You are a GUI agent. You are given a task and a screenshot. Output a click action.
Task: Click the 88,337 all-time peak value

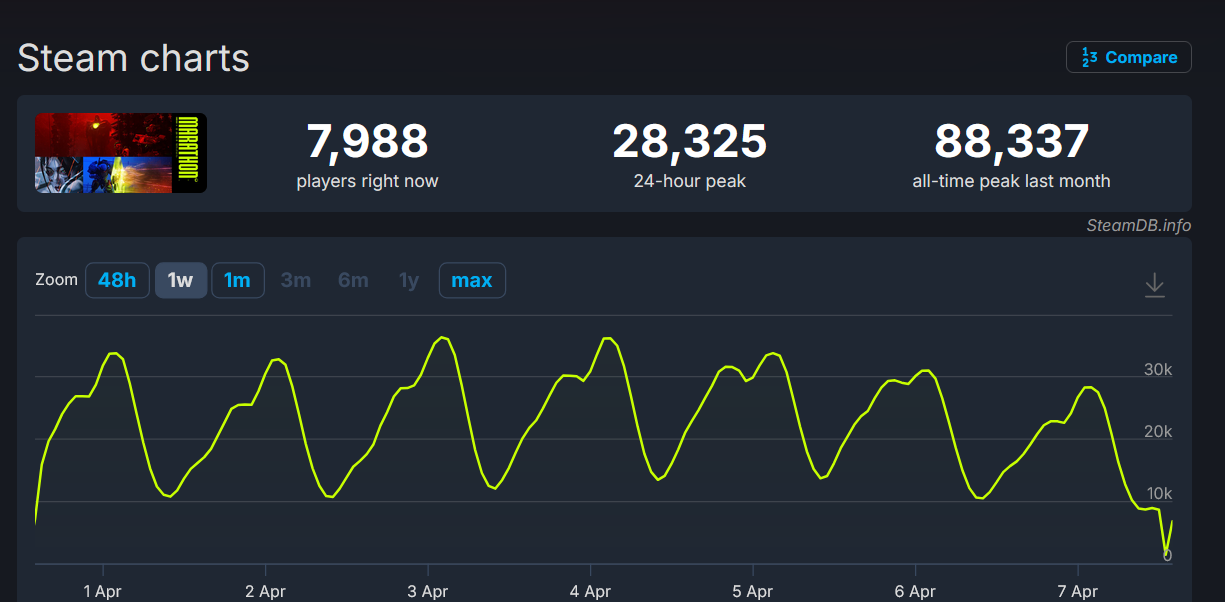coord(1012,141)
